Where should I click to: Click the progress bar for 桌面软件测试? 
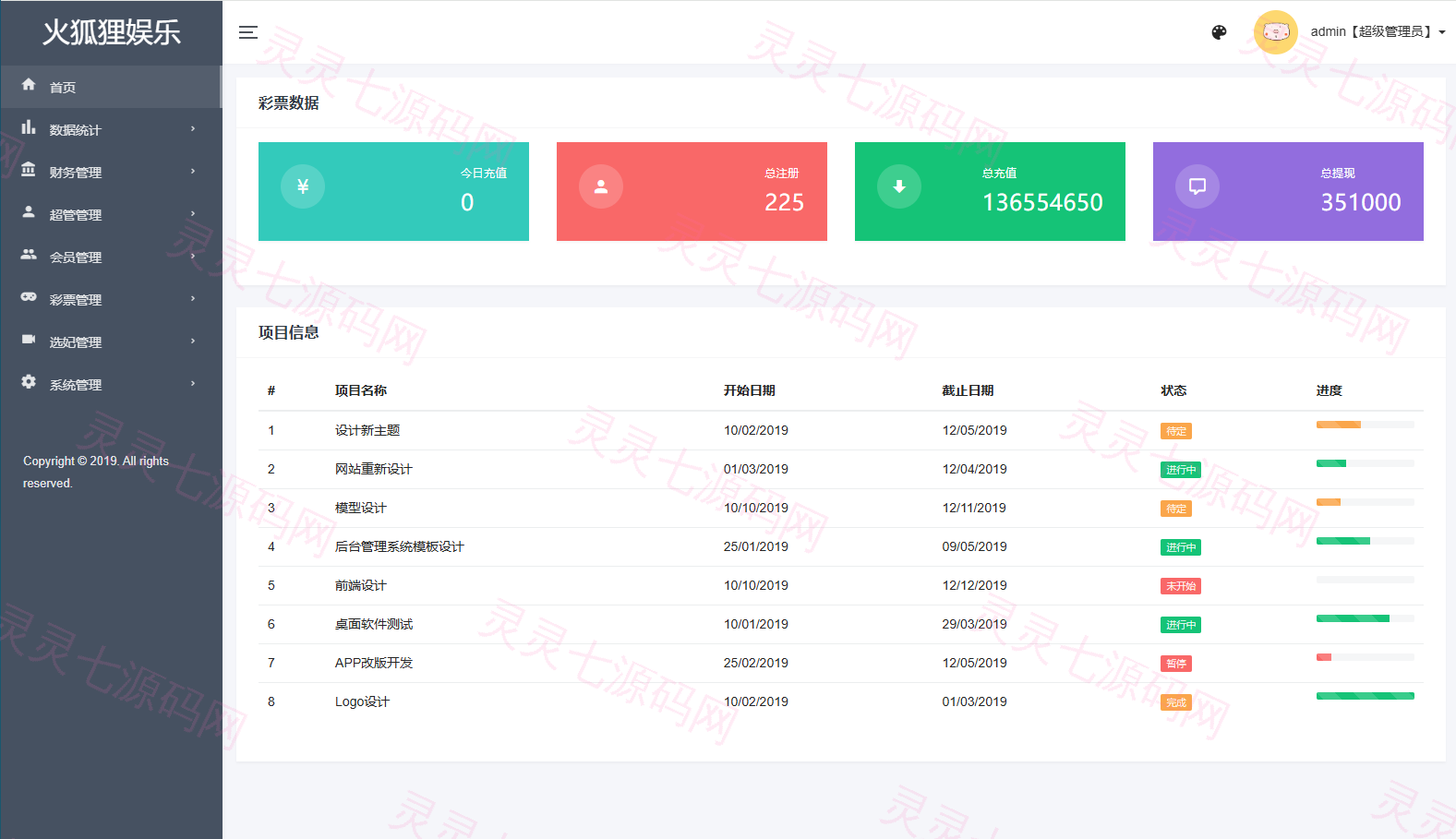coord(1366,618)
